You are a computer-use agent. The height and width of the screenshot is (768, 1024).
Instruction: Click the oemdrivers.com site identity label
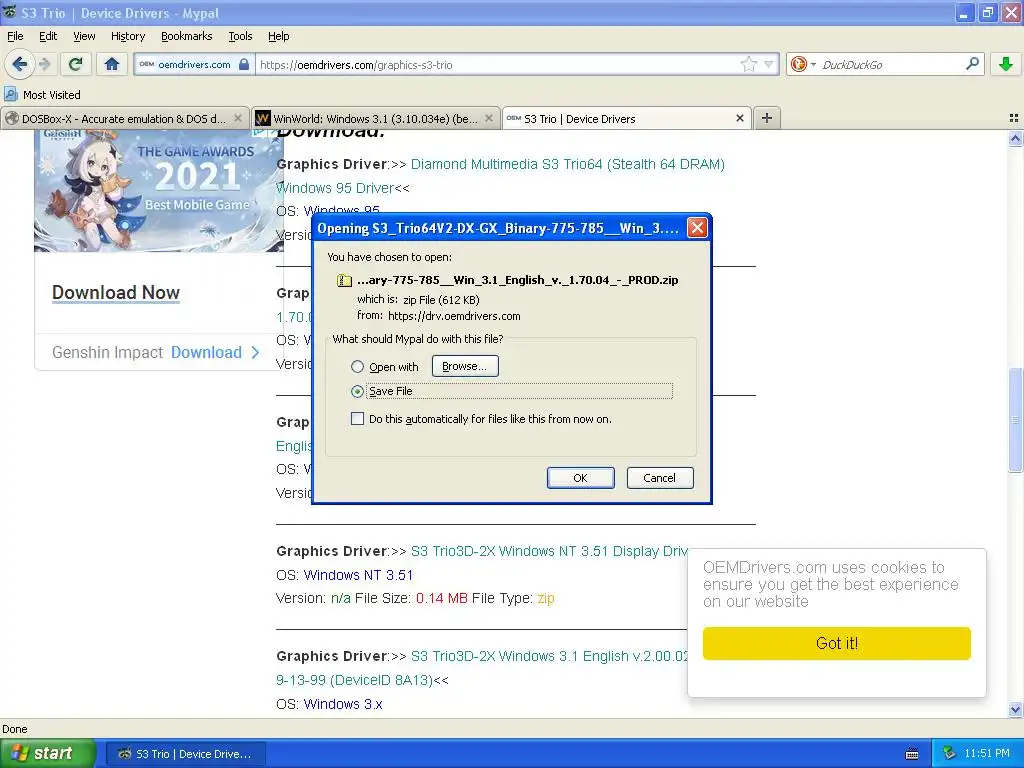[x=194, y=64]
